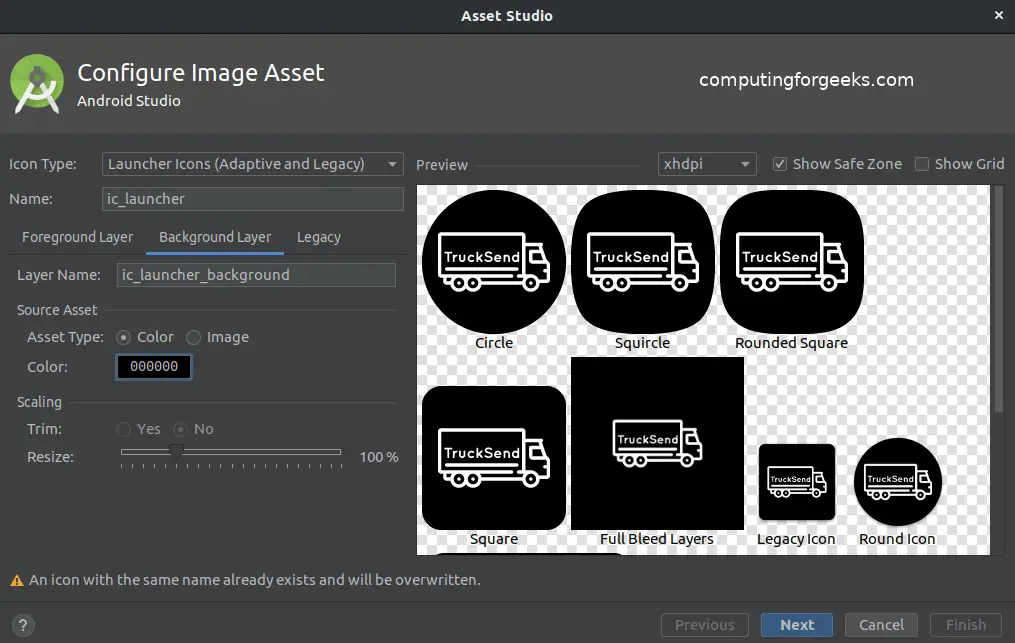Click the overwrite warning message text

pyautogui.click(x=254, y=580)
